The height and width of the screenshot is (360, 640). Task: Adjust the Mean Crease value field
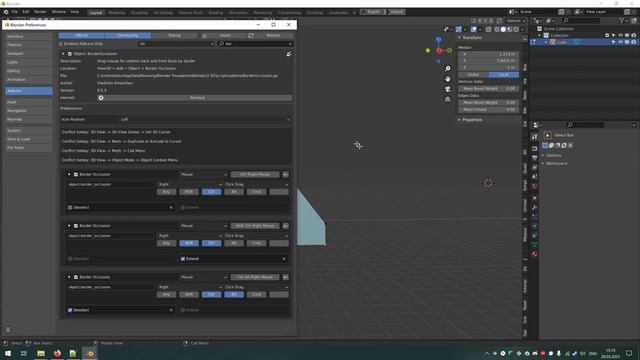click(489, 110)
